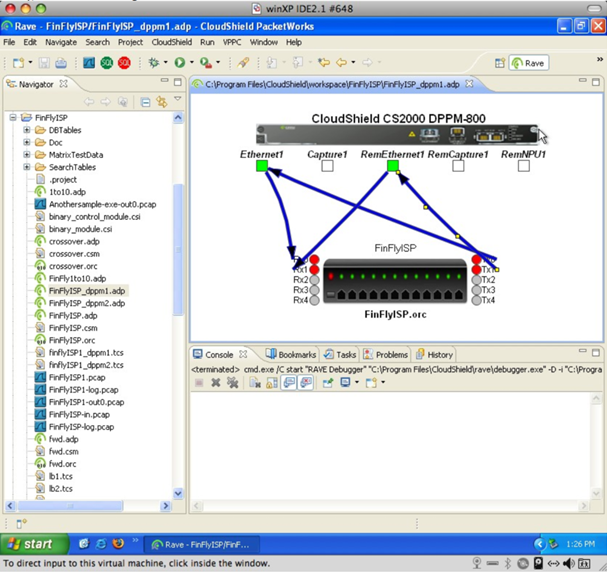Open the Navigator view menu triangle
The image size is (607, 573).
pyautogui.click(x=178, y=99)
